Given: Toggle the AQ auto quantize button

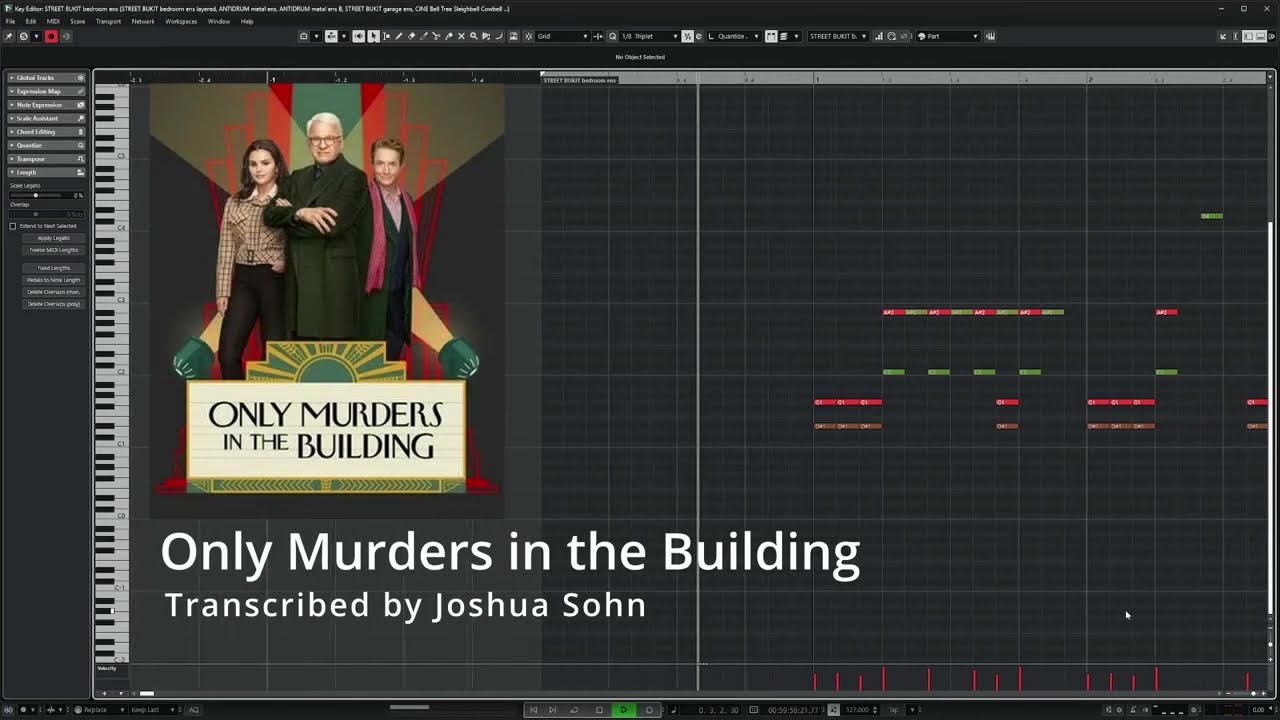Looking at the screenshot, I should (194, 710).
